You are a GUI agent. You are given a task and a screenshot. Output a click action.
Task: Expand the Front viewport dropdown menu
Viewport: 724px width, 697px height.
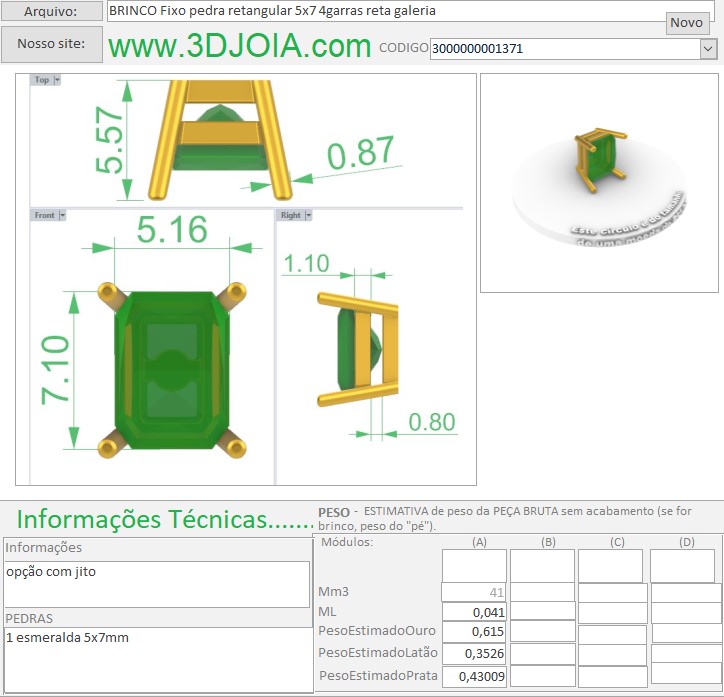[61, 215]
